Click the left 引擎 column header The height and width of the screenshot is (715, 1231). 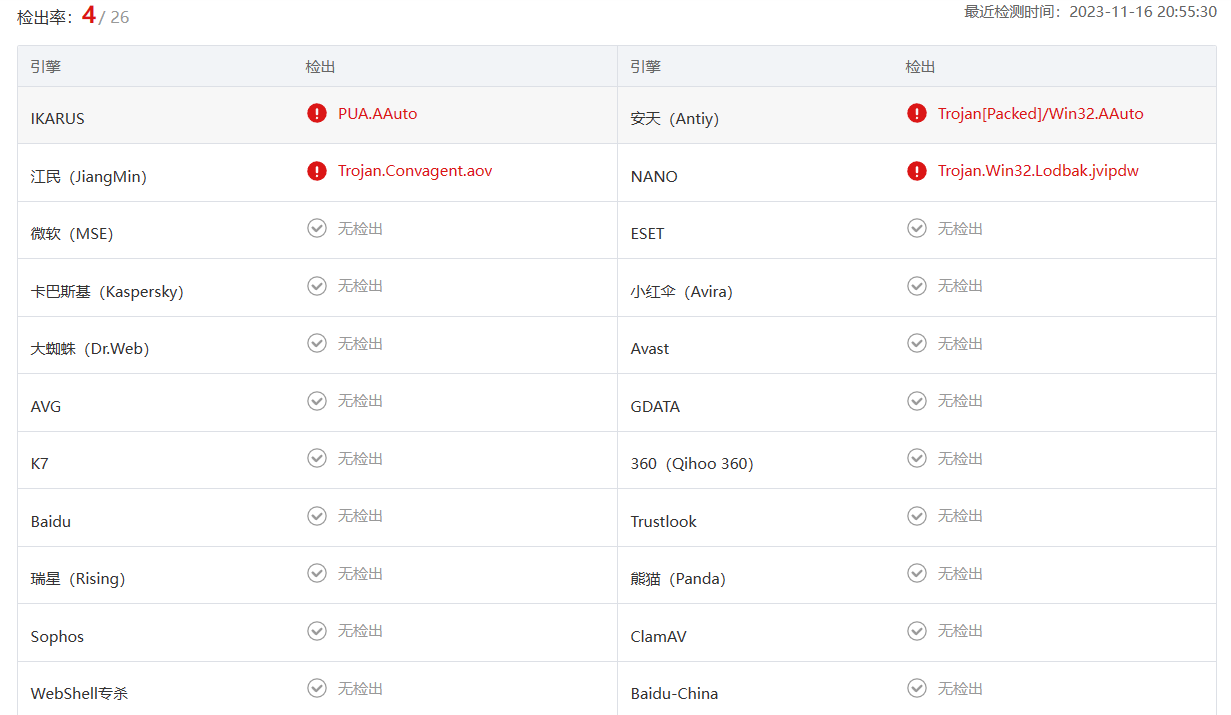point(46,67)
